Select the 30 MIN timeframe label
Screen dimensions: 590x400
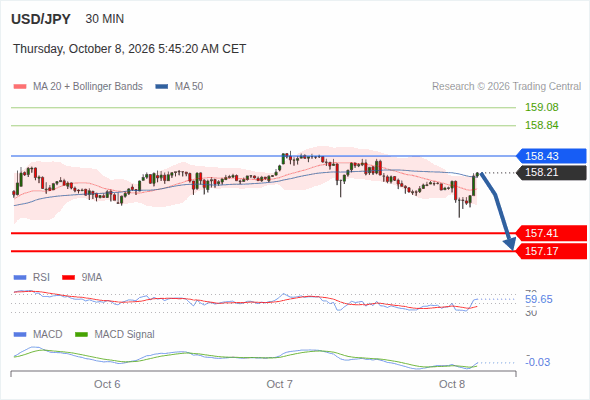tap(105, 19)
